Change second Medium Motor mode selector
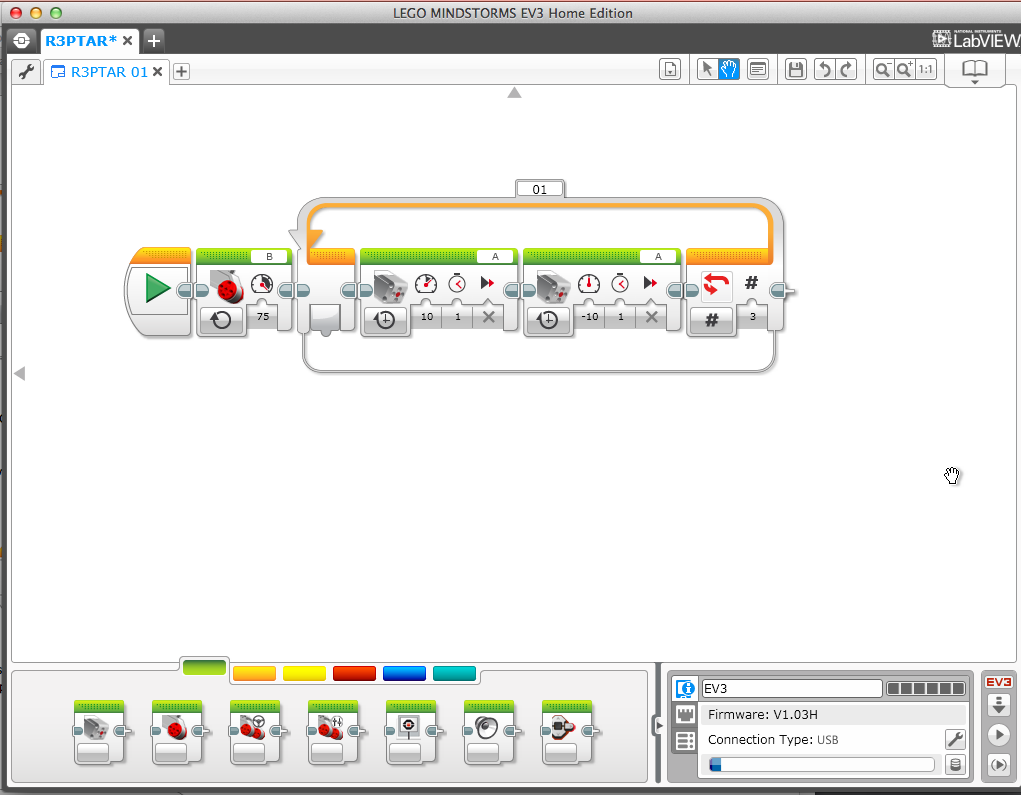The height and width of the screenshot is (795, 1021). pyautogui.click(x=548, y=320)
